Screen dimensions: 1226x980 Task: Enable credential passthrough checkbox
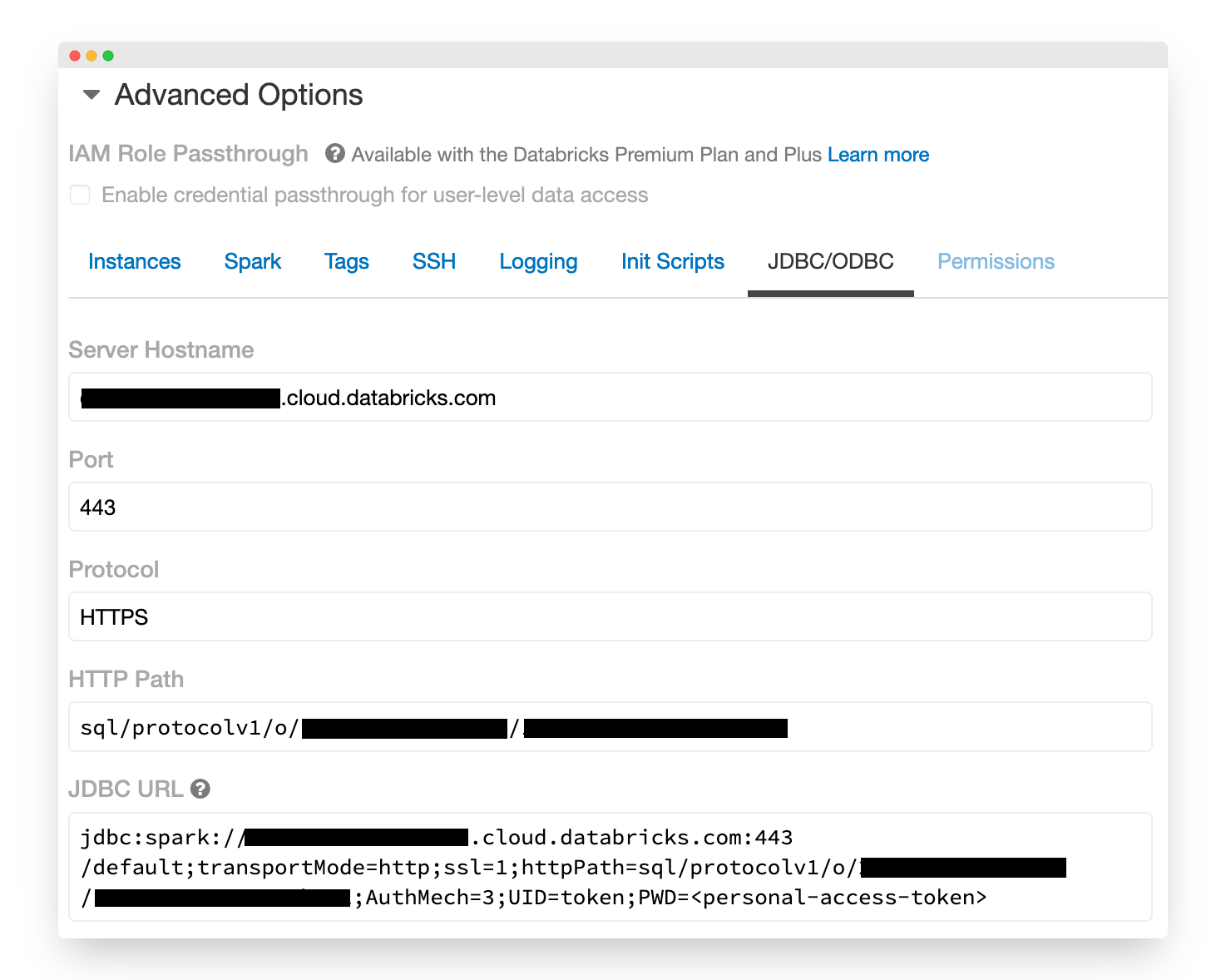(80, 195)
